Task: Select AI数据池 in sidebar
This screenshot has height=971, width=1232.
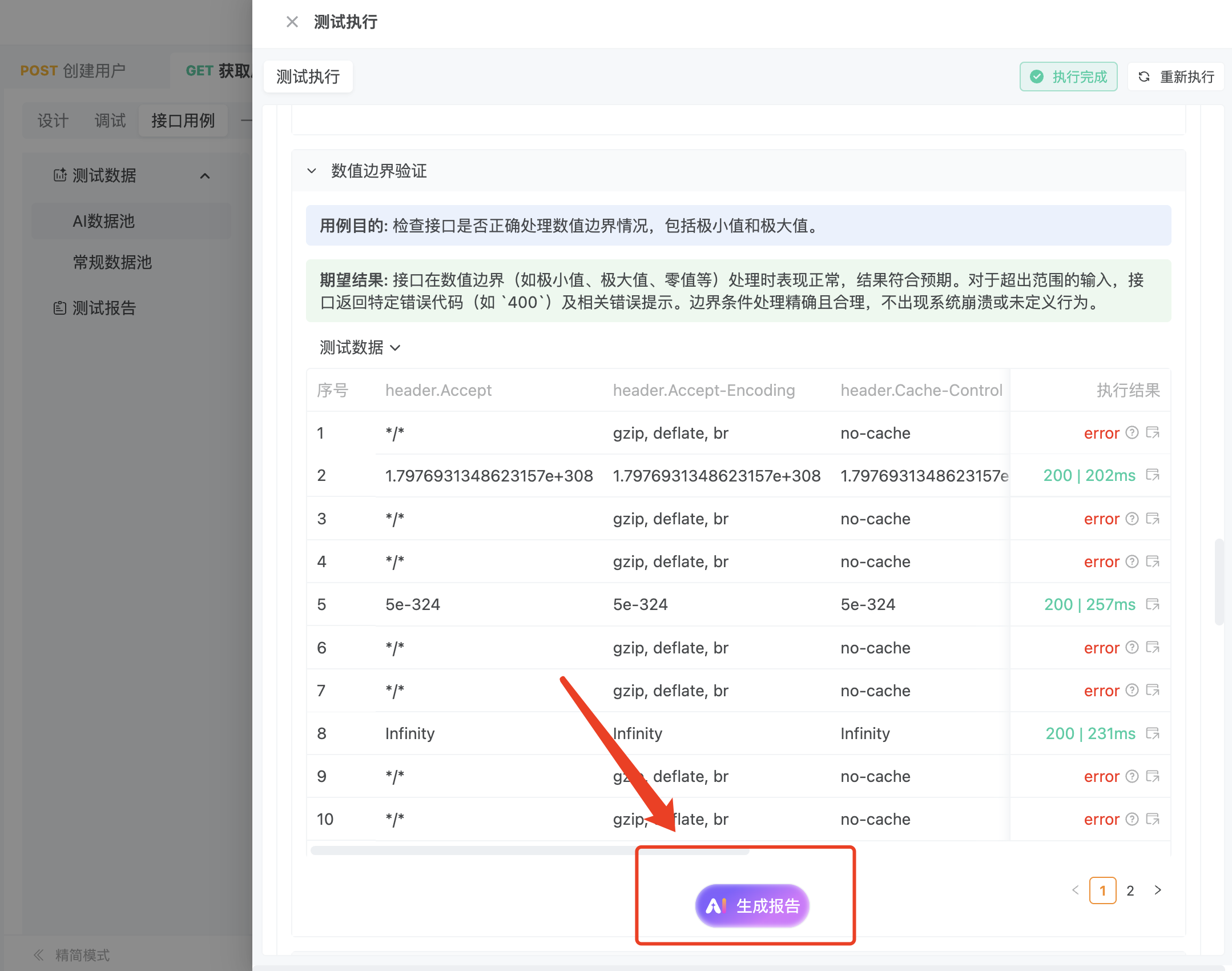Action: [131, 221]
